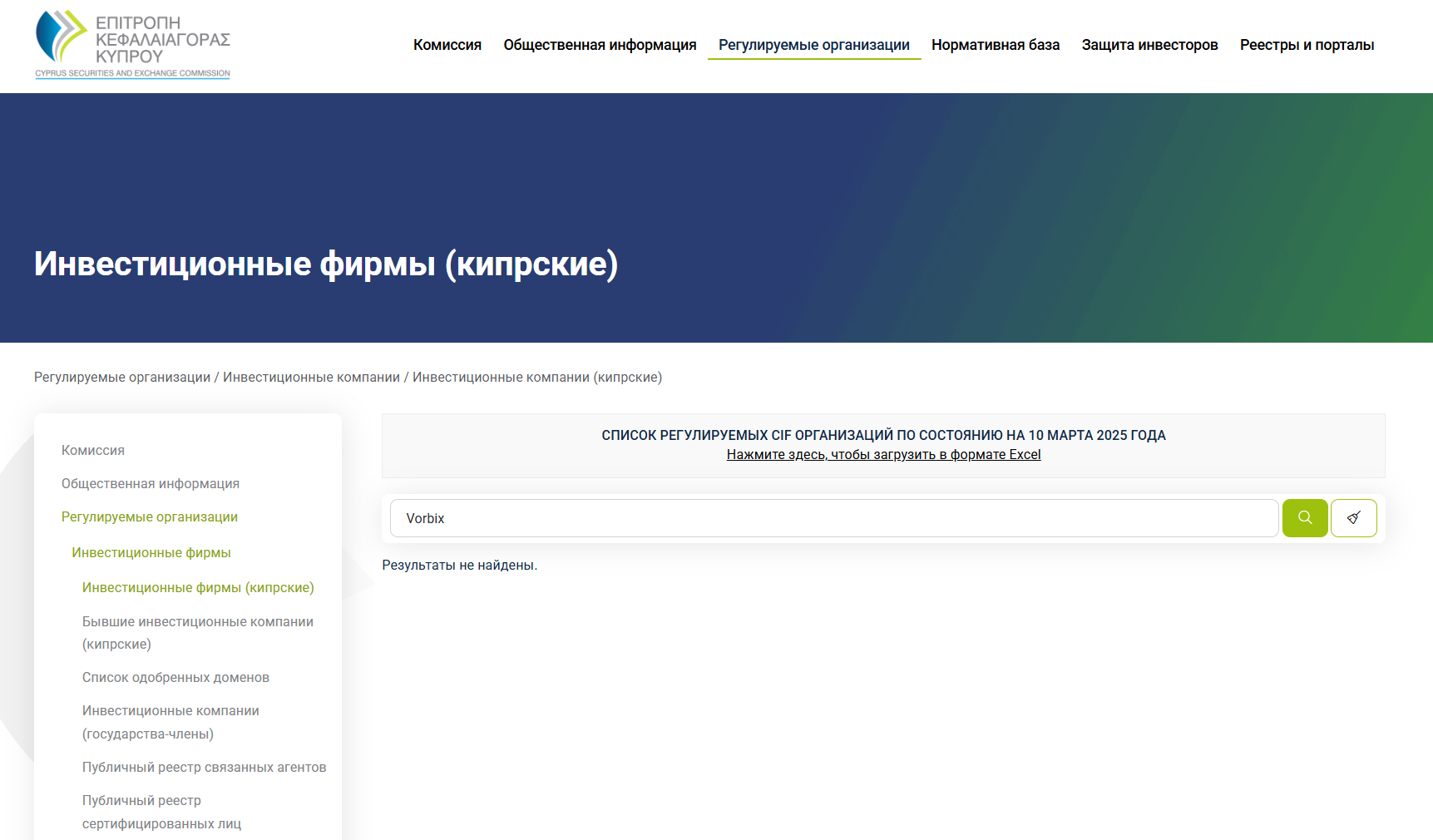
Task: Click the heading Инвестиционные фирмы (кипрские)
Action: pos(326,264)
